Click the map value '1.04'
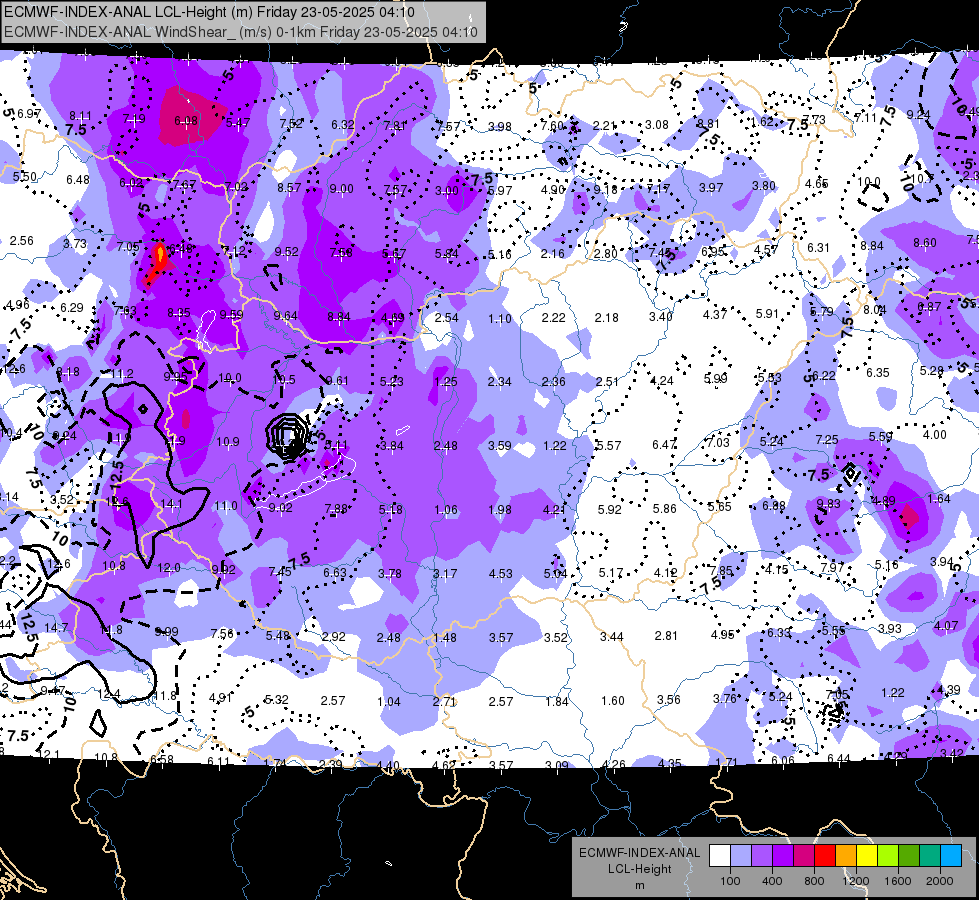Screen dimensions: 979x900 coord(389,702)
